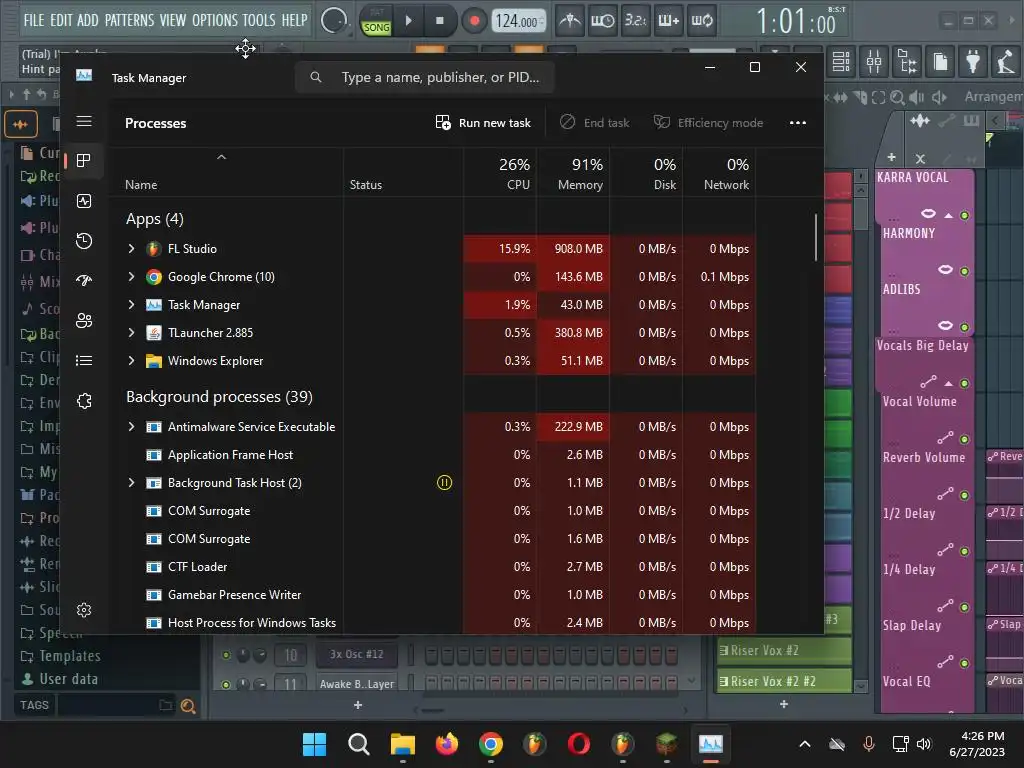Toggle mute on Vocals Big Delay track

click(965, 383)
